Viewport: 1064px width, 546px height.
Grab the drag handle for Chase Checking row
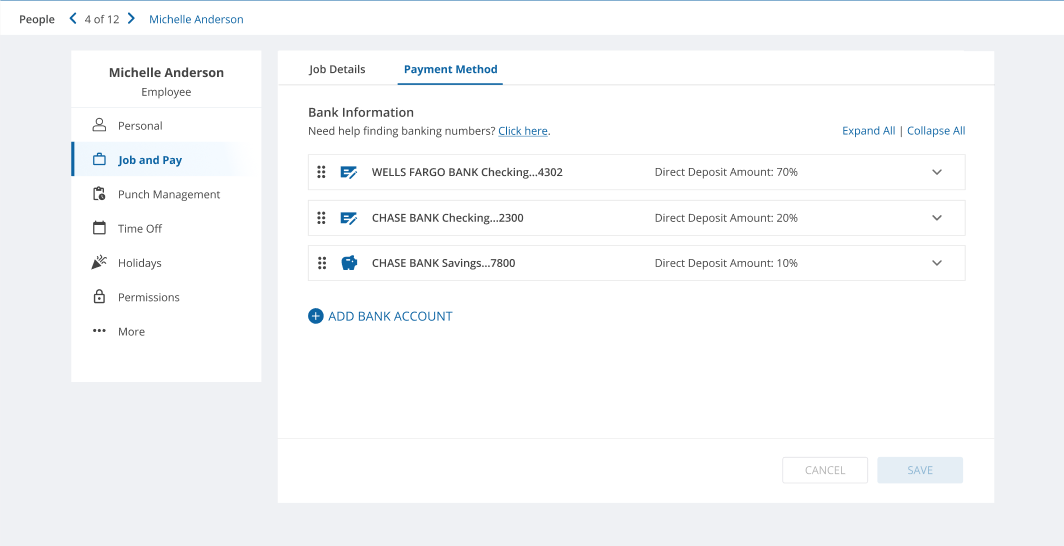click(322, 218)
